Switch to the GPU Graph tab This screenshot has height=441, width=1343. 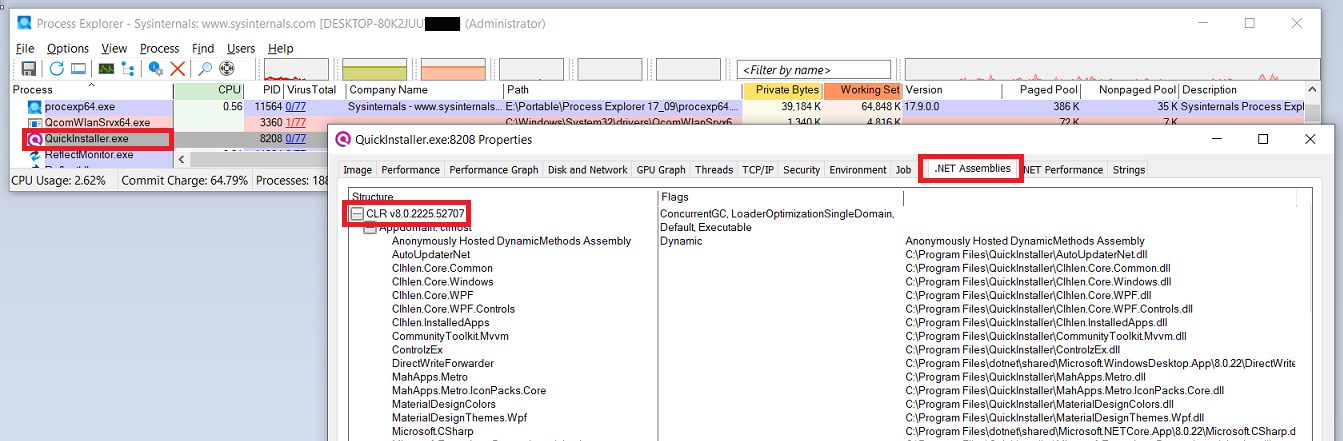click(x=661, y=170)
